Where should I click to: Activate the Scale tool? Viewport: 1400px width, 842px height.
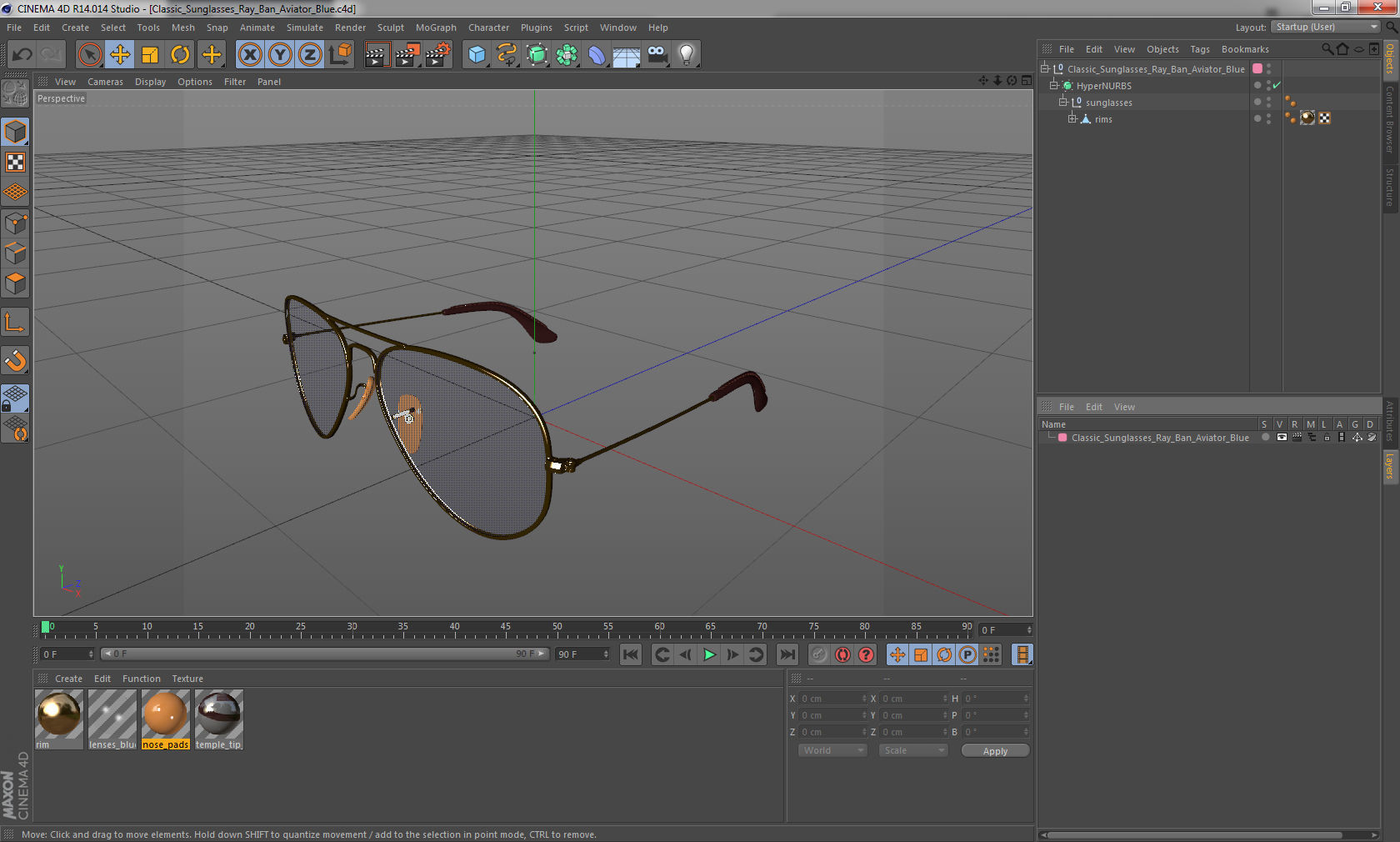tap(150, 55)
